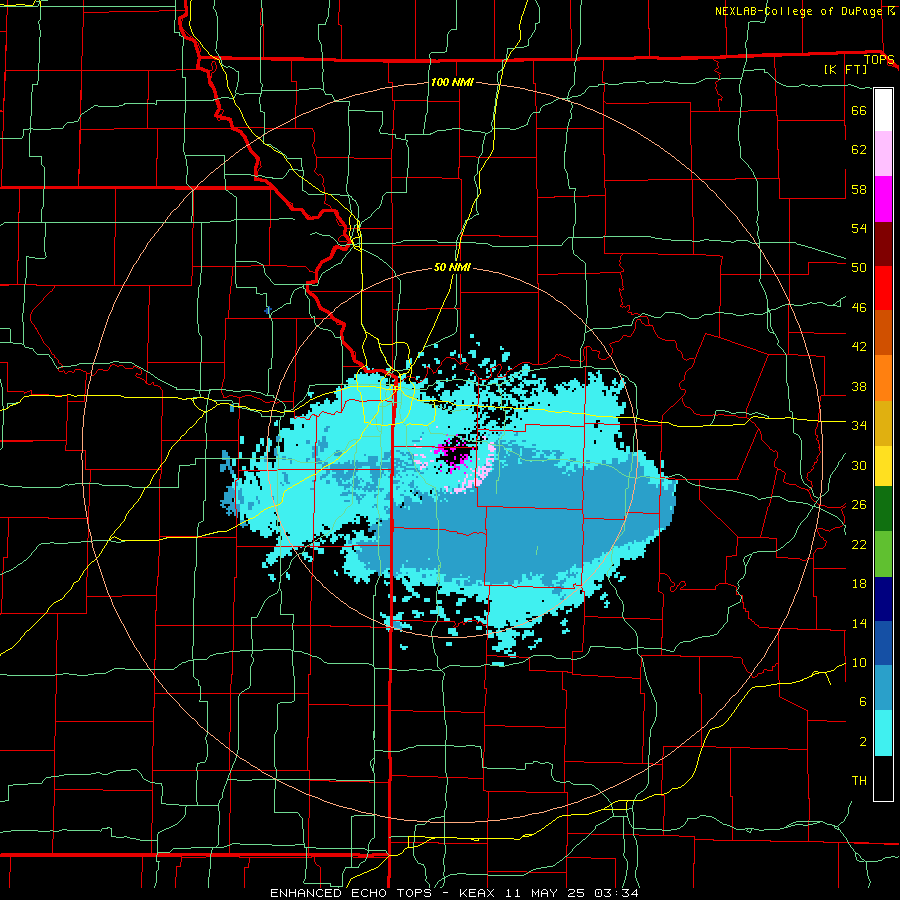Click the legend value 2
Viewport: 900px width, 900px height.
[x=863, y=741]
